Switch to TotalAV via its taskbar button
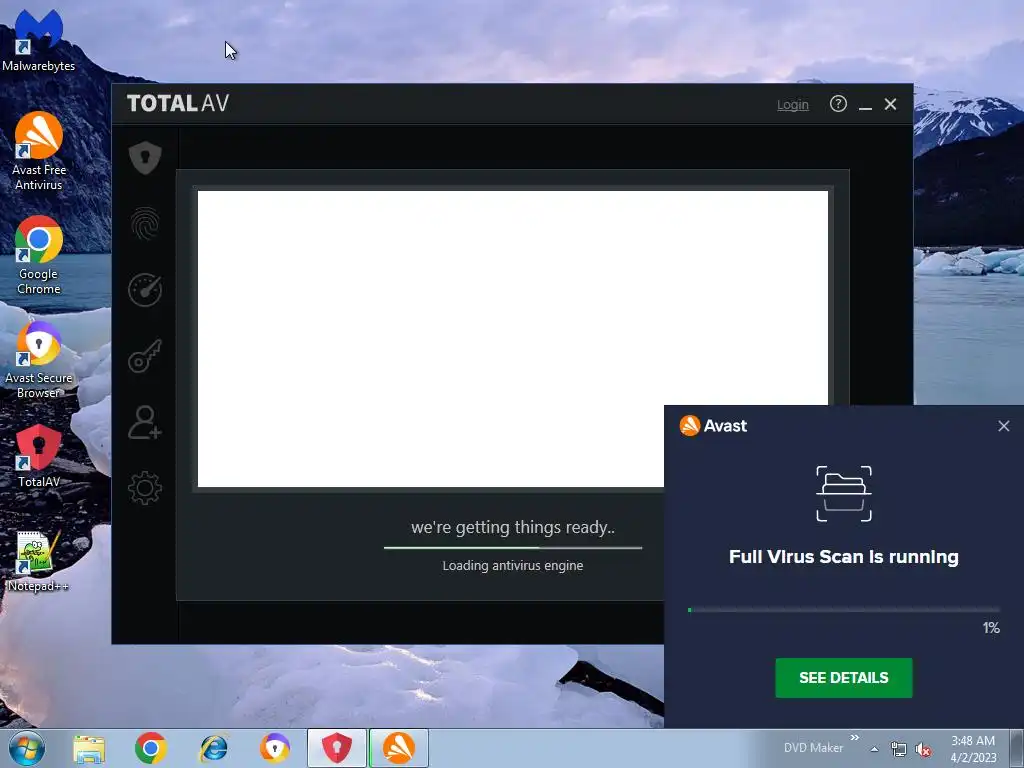Screen dimensions: 1024x768 point(337,748)
